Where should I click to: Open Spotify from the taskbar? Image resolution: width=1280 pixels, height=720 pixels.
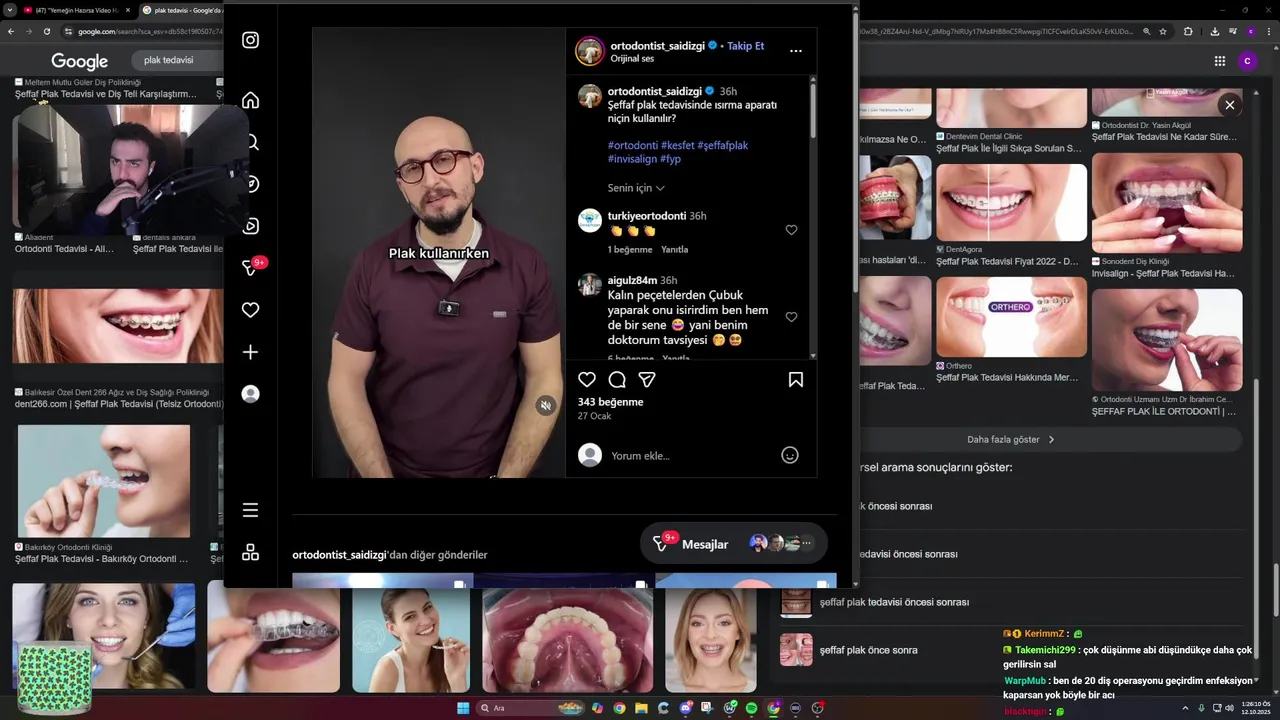click(751, 708)
